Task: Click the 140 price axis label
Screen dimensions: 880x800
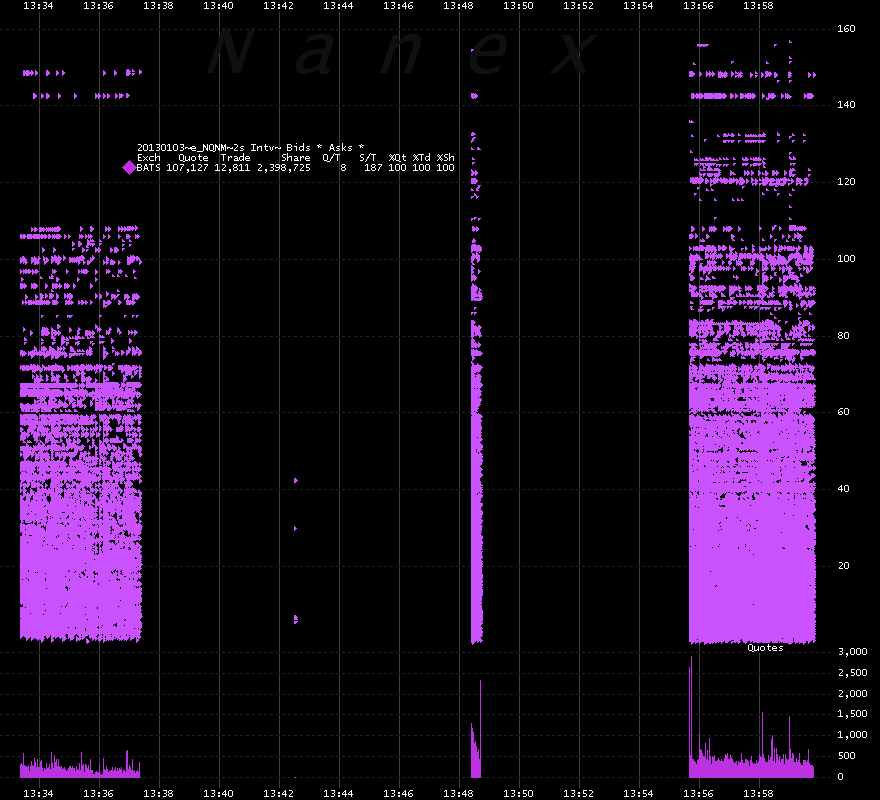Action: point(846,104)
